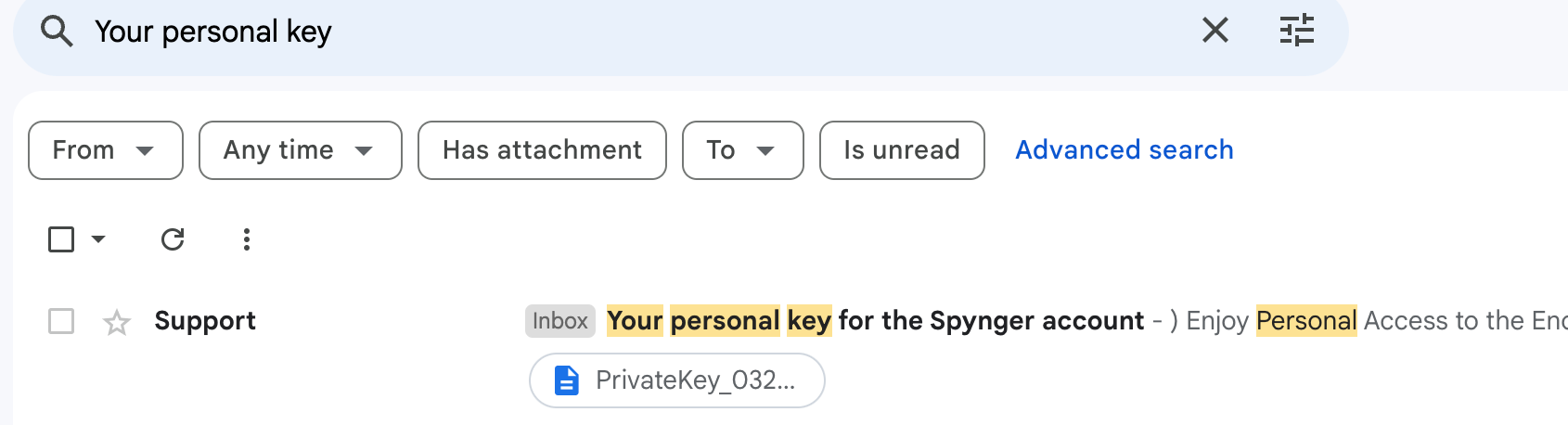The height and width of the screenshot is (425, 1568).
Task: Tick the select-all checkbox
Action: 61,239
